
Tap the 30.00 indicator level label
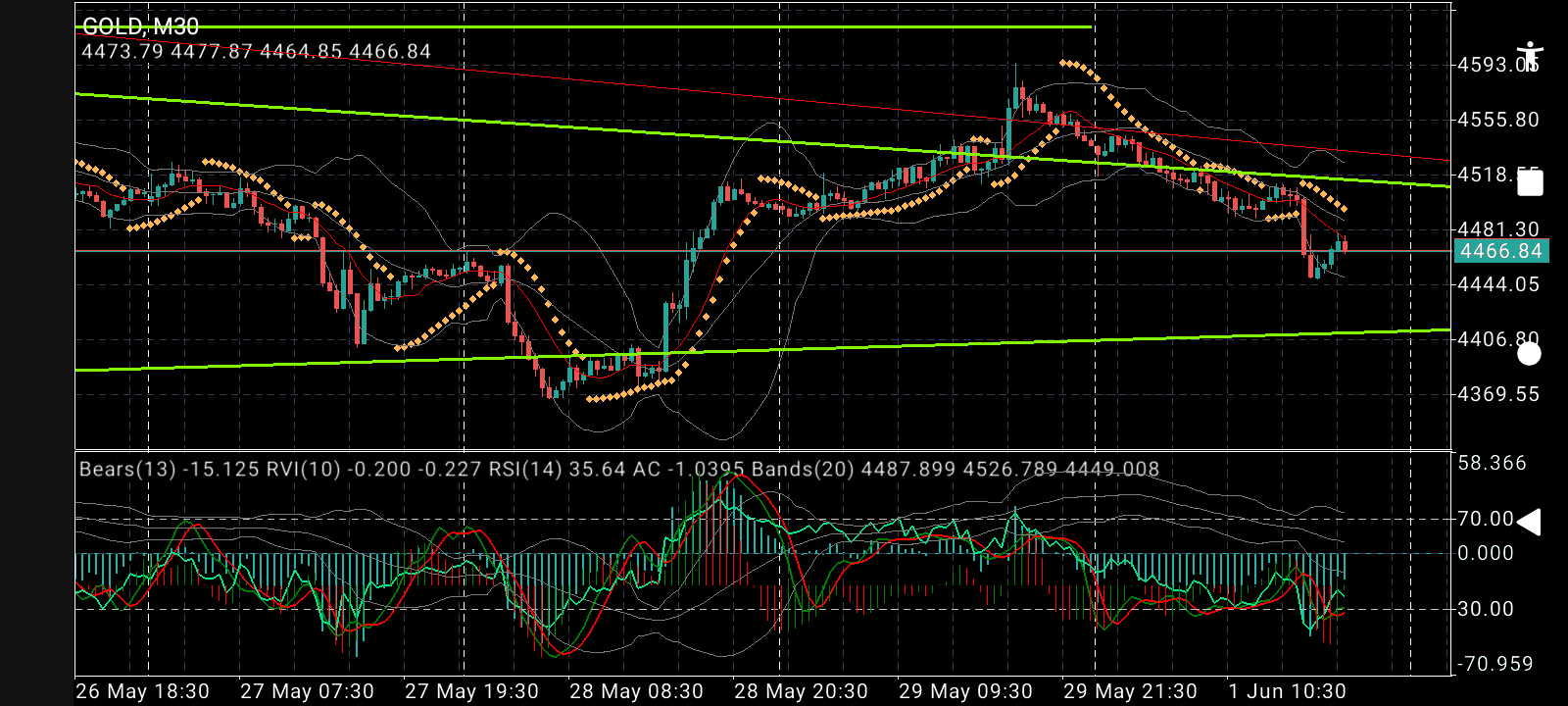coord(1486,609)
